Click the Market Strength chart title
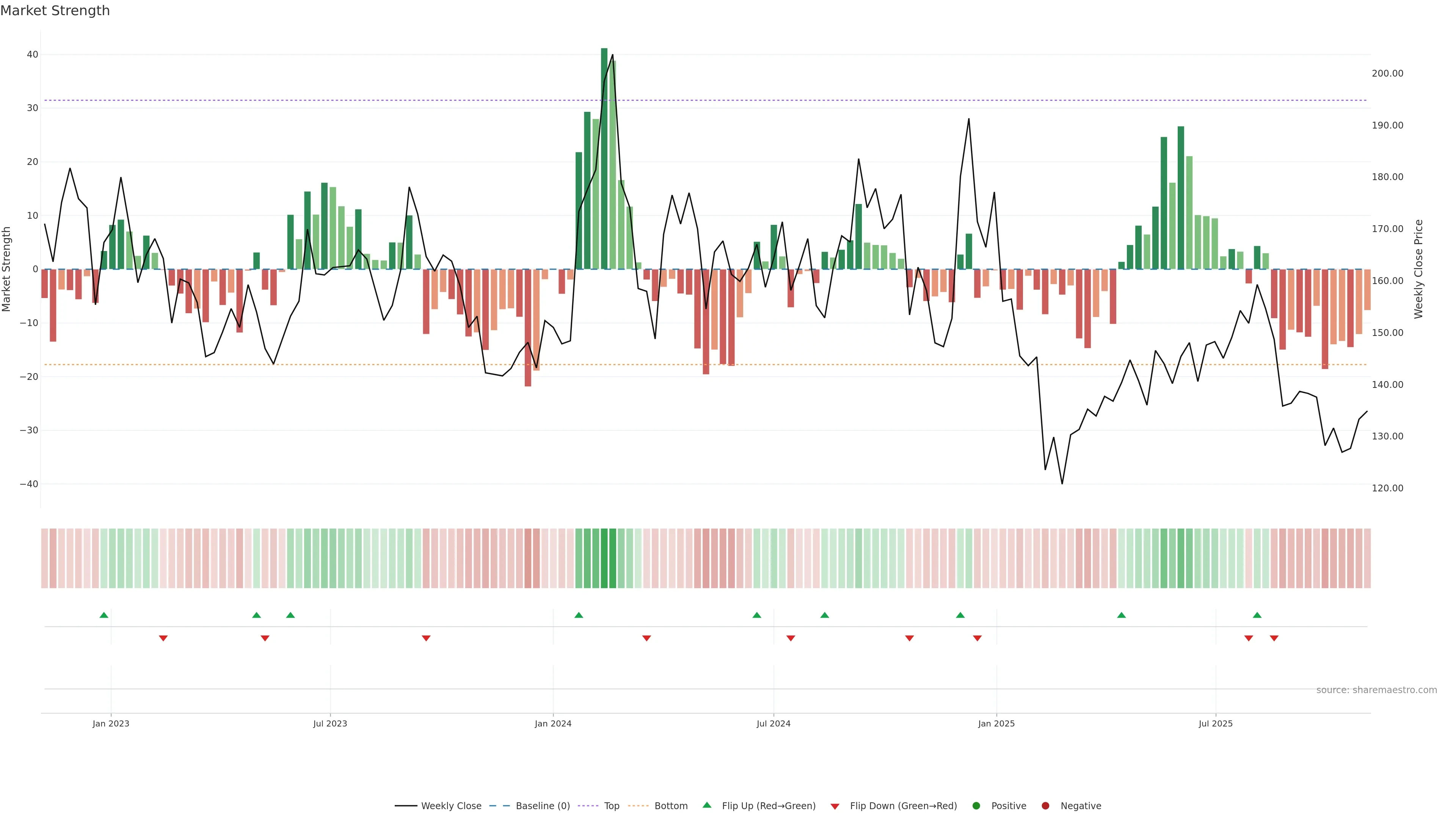This screenshot has height=819, width=1456. click(55, 11)
